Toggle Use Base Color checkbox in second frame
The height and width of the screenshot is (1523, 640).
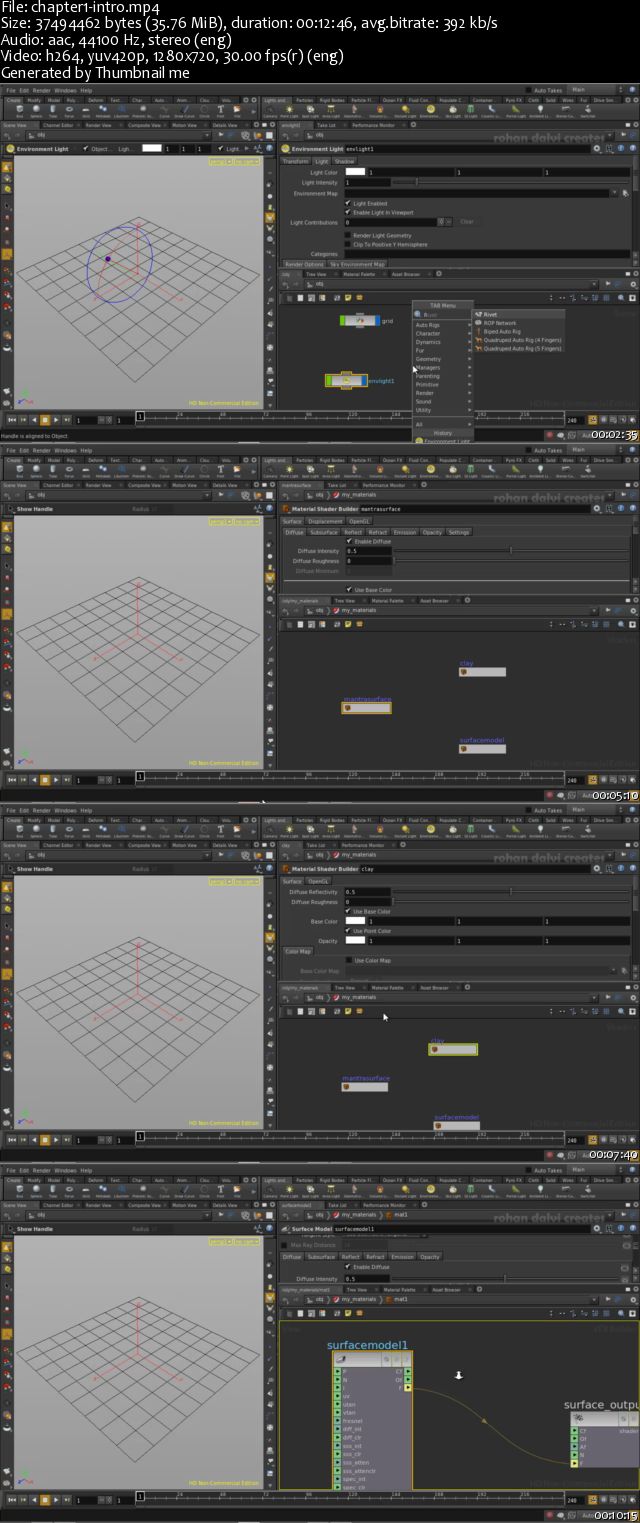348,589
